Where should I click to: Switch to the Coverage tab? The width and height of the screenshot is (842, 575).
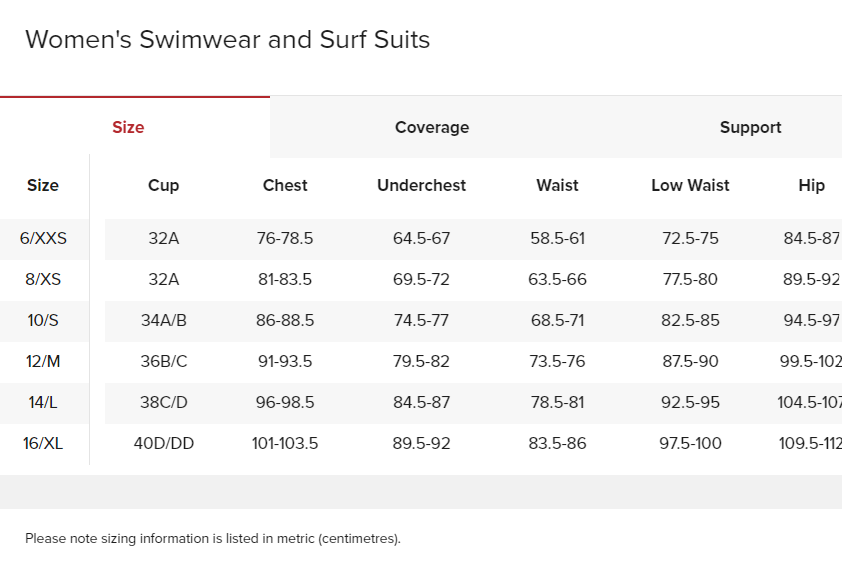click(432, 127)
